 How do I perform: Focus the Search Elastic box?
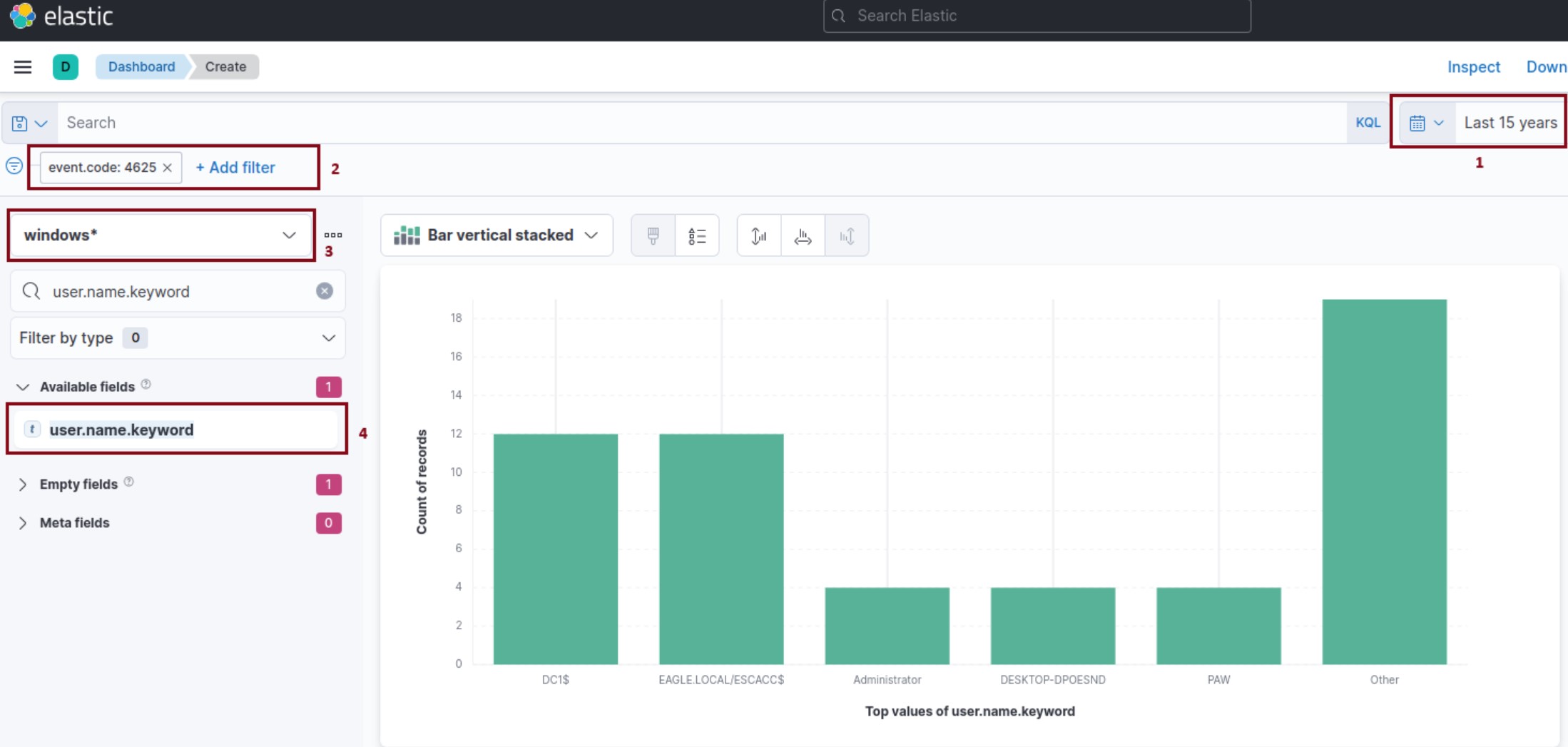(x=1037, y=16)
